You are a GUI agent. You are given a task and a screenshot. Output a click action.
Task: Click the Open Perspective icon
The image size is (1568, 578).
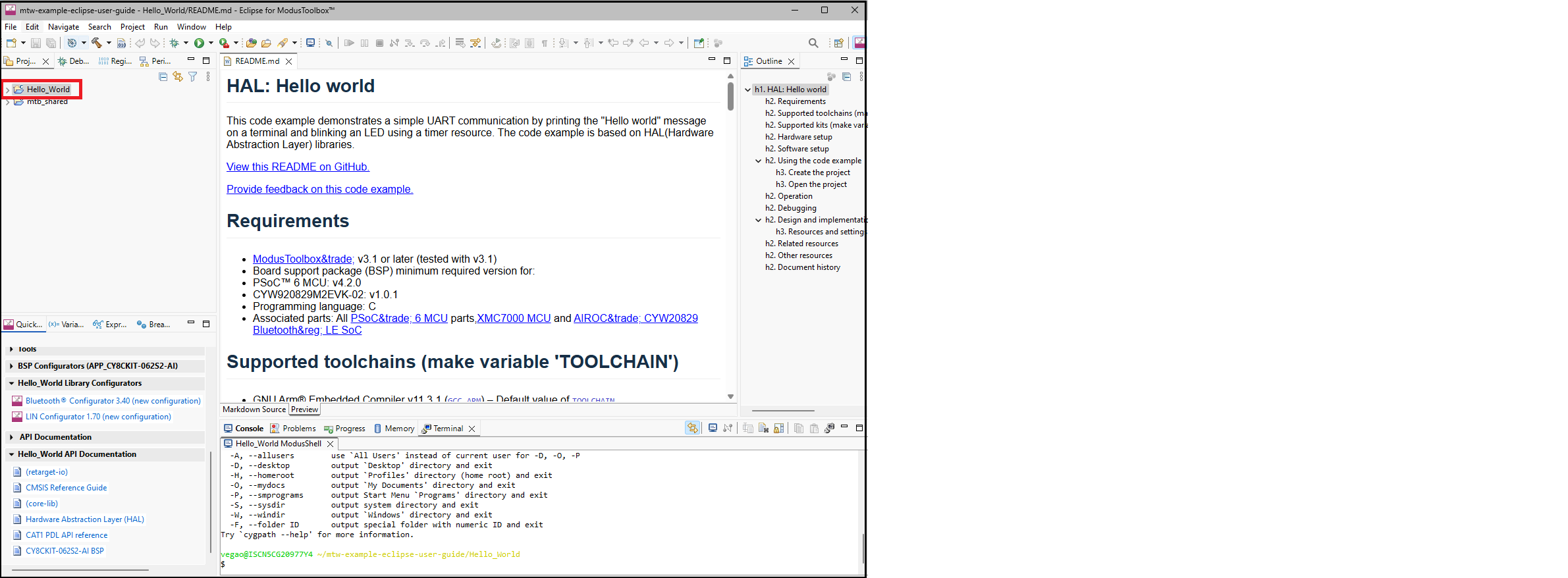[838, 43]
